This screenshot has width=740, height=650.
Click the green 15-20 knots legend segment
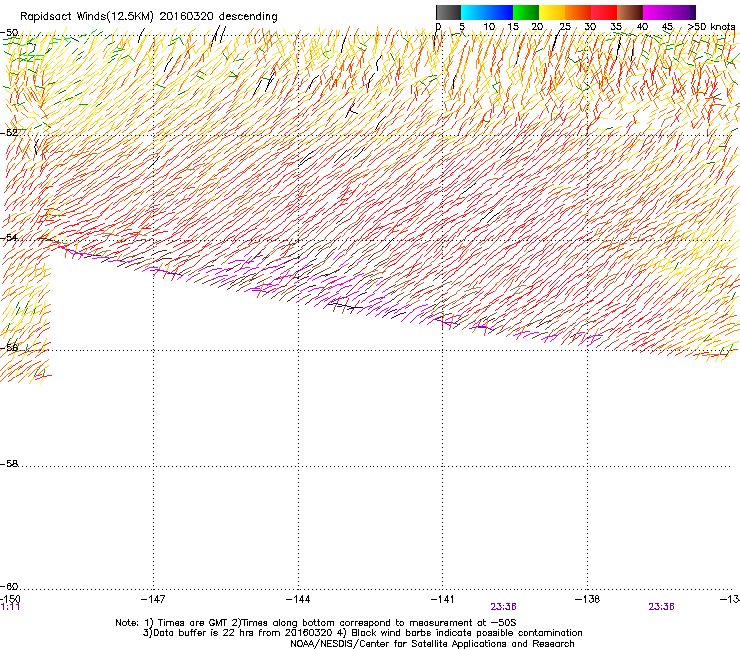pos(526,12)
